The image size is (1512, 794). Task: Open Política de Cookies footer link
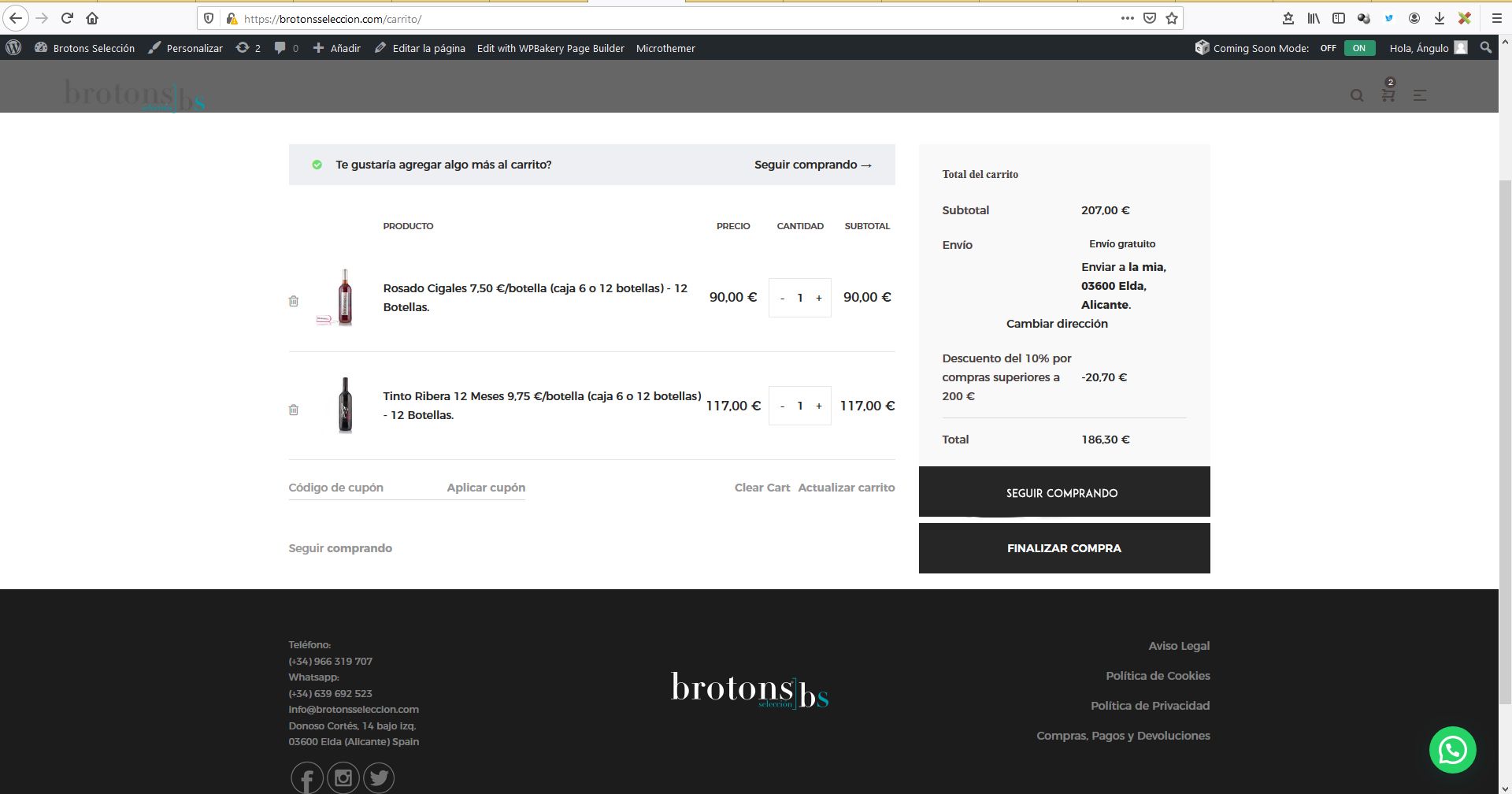tap(1158, 676)
